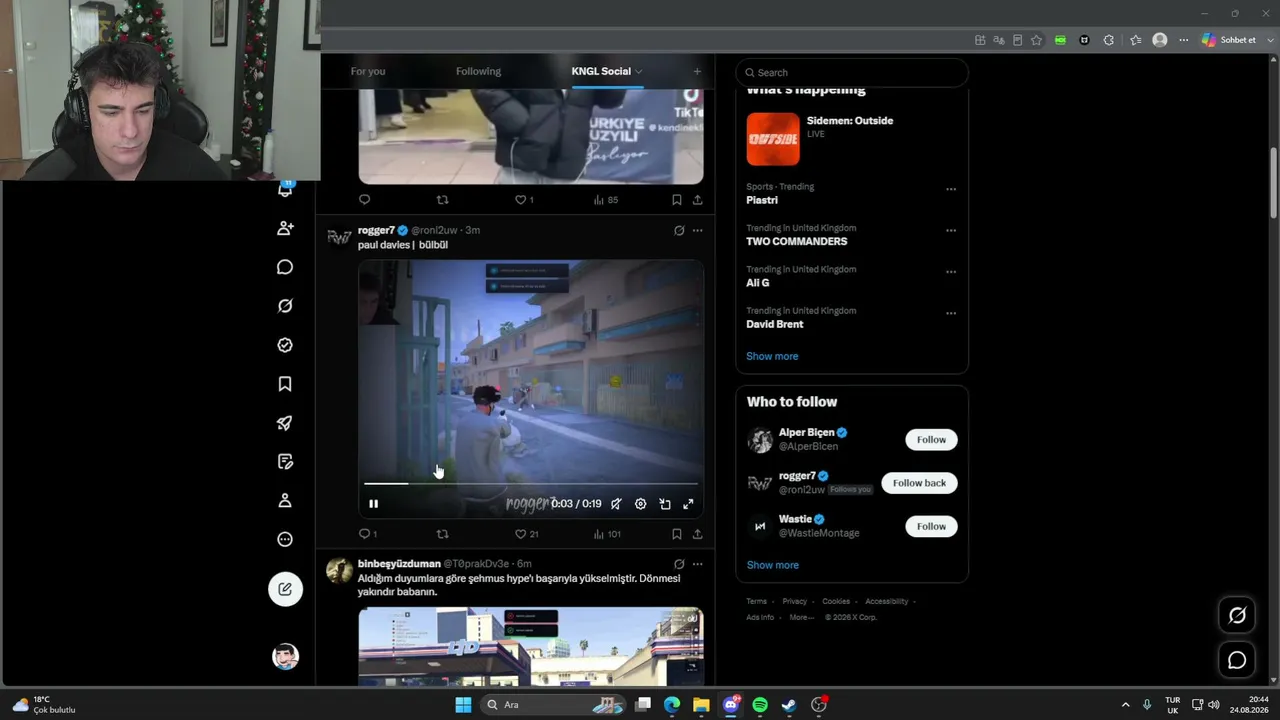Open Grok actions on rogger7 post
This screenshot has width=1280, height=720.
click(679, 230)
